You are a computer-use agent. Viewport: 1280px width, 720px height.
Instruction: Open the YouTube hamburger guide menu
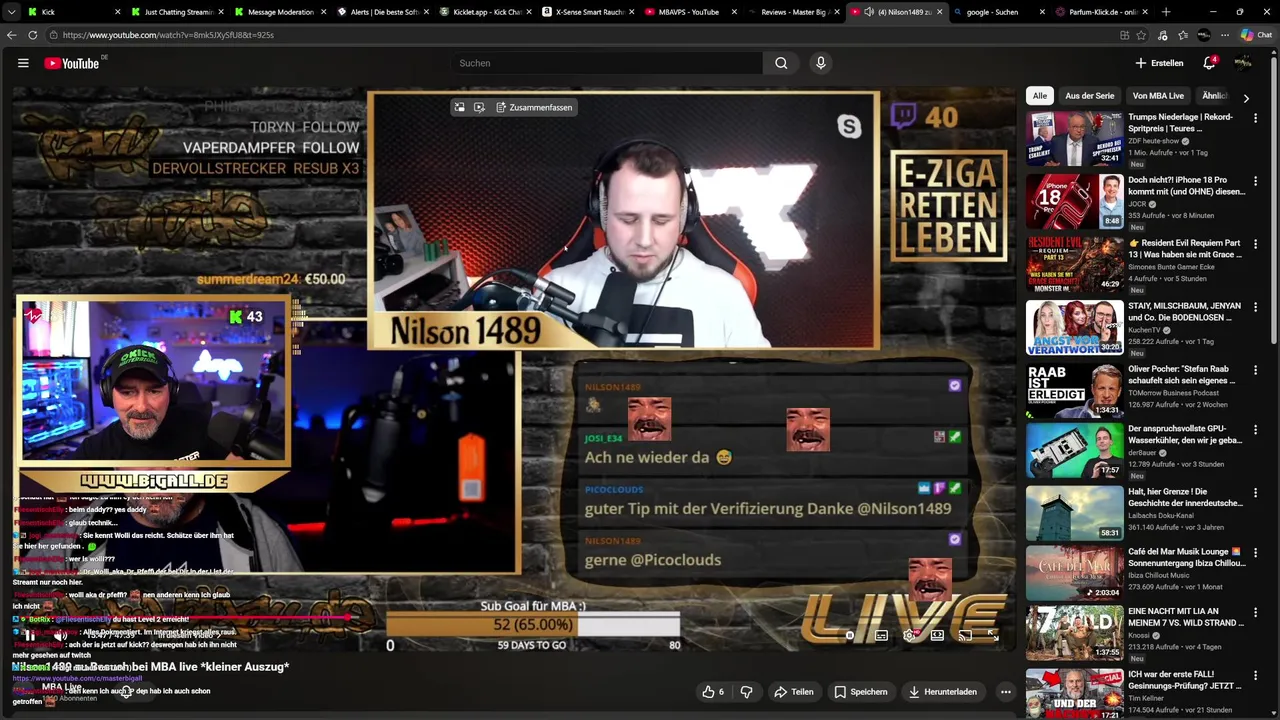click(23, 63)
